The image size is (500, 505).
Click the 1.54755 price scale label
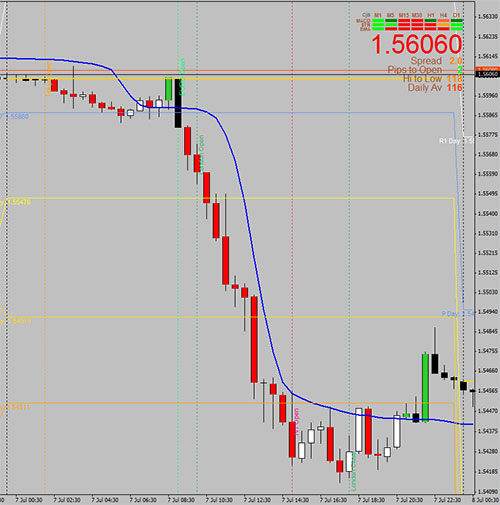[487, 351]
